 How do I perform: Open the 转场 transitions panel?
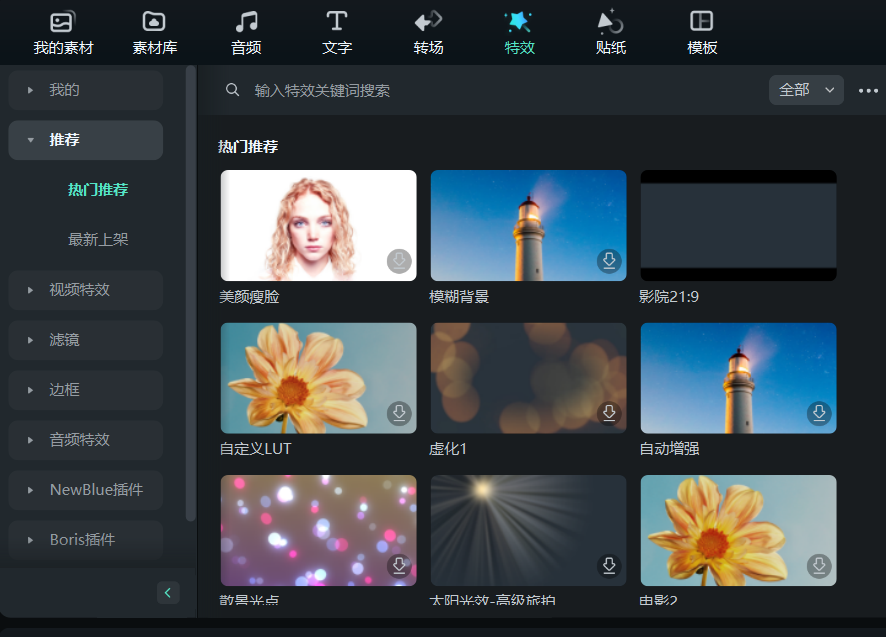pyautogui.click(x=428, y=30)
